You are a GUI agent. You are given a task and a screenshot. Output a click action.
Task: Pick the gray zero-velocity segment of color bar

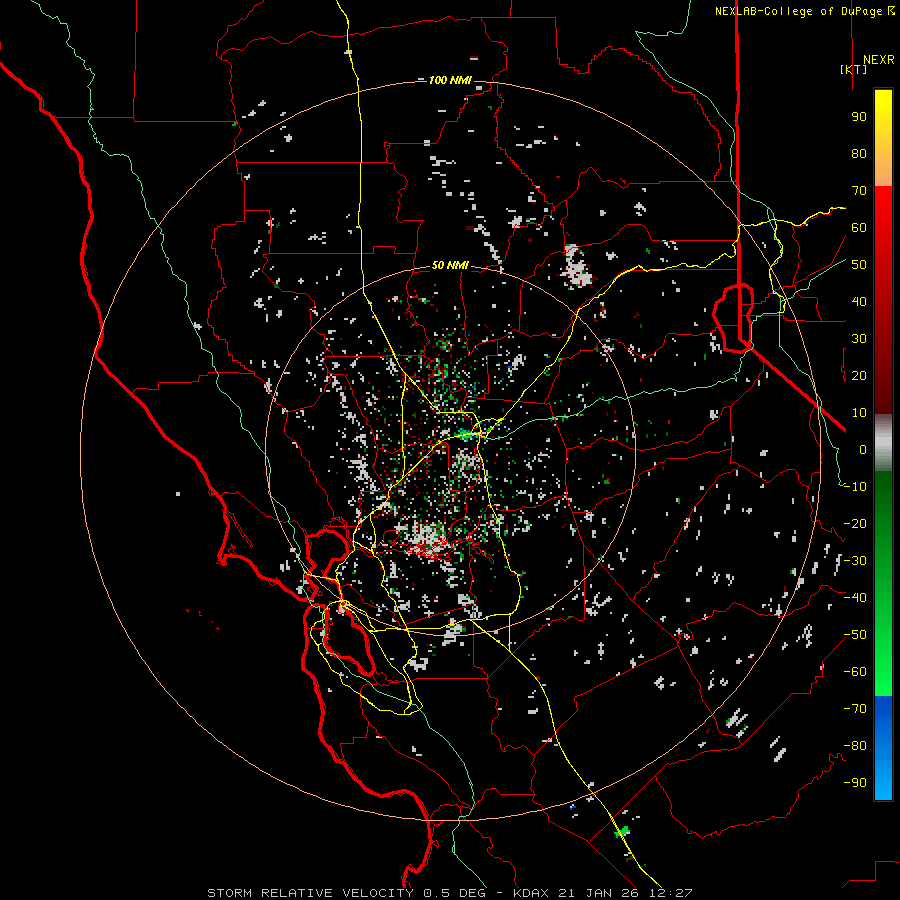883,443
